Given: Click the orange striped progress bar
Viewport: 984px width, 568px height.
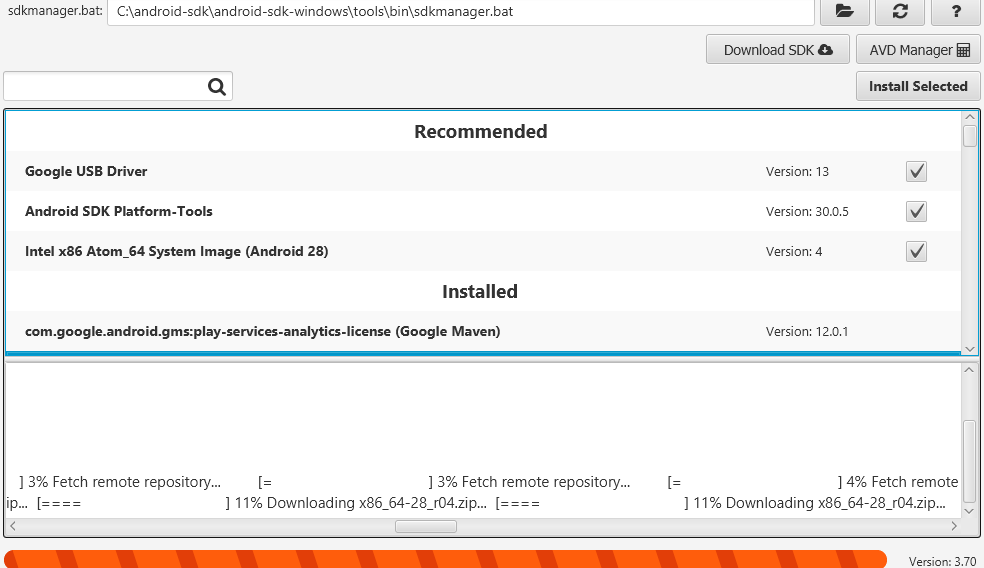Looking at the screenshot, I should (445, 559).
